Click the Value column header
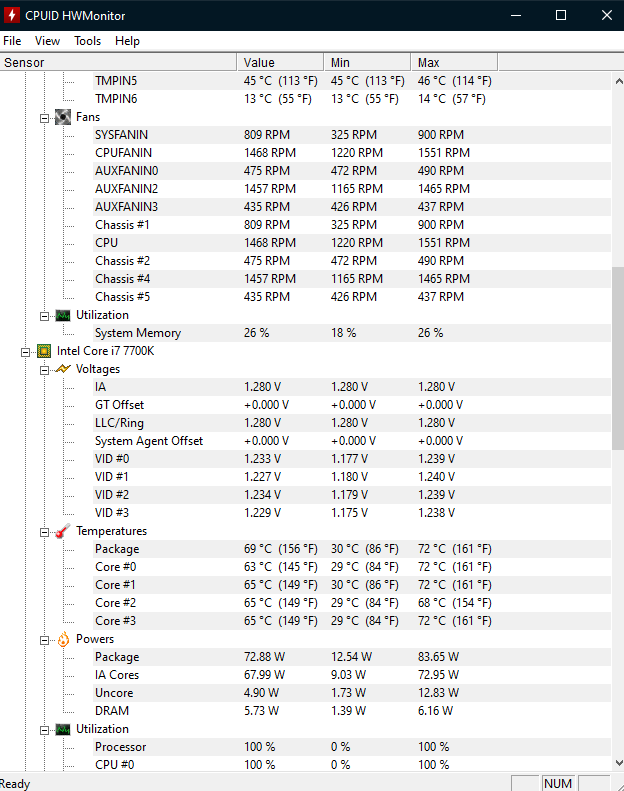 pyautogui.click(x=280, y=63)
